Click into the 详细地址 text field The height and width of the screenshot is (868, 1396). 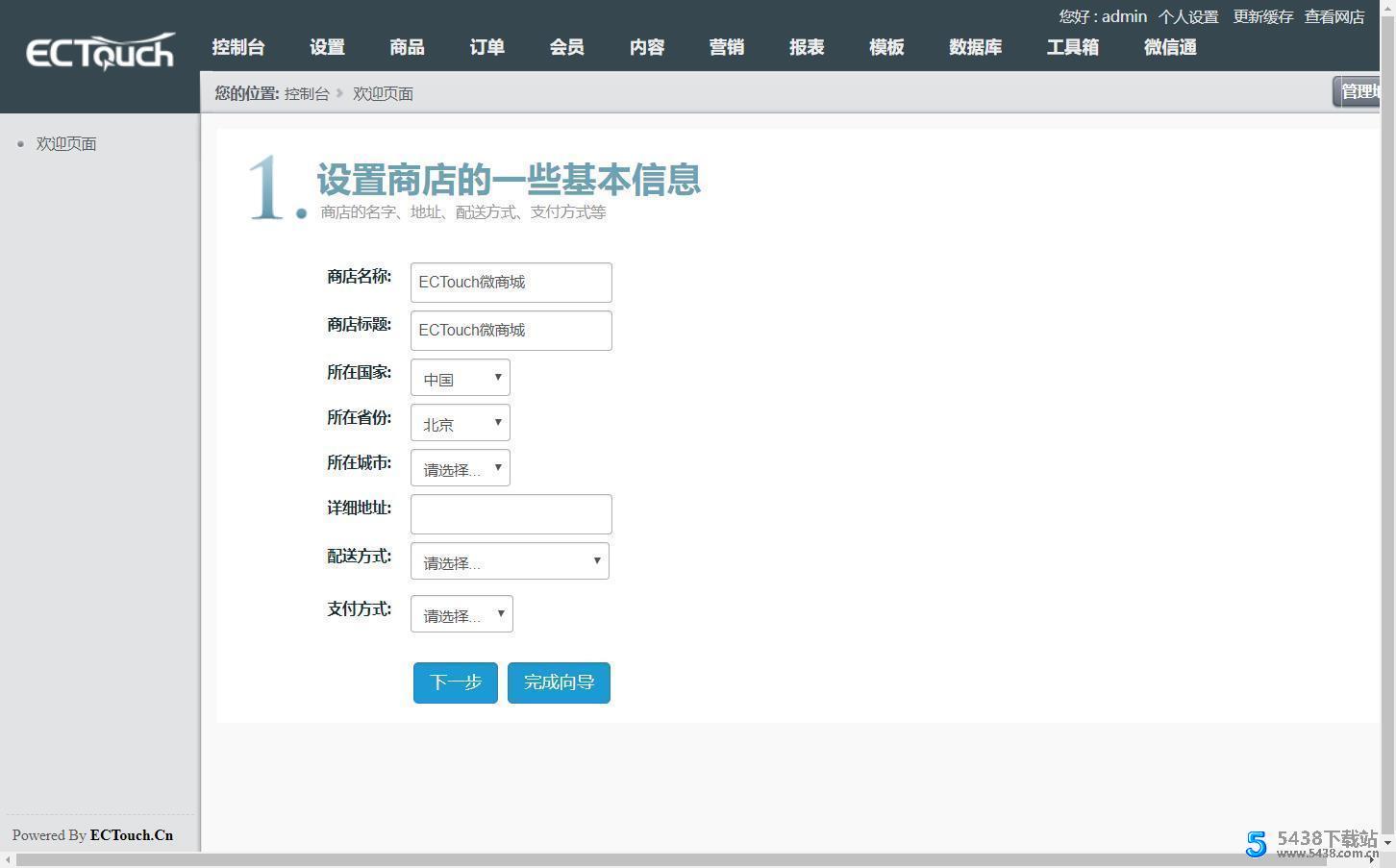511,514
